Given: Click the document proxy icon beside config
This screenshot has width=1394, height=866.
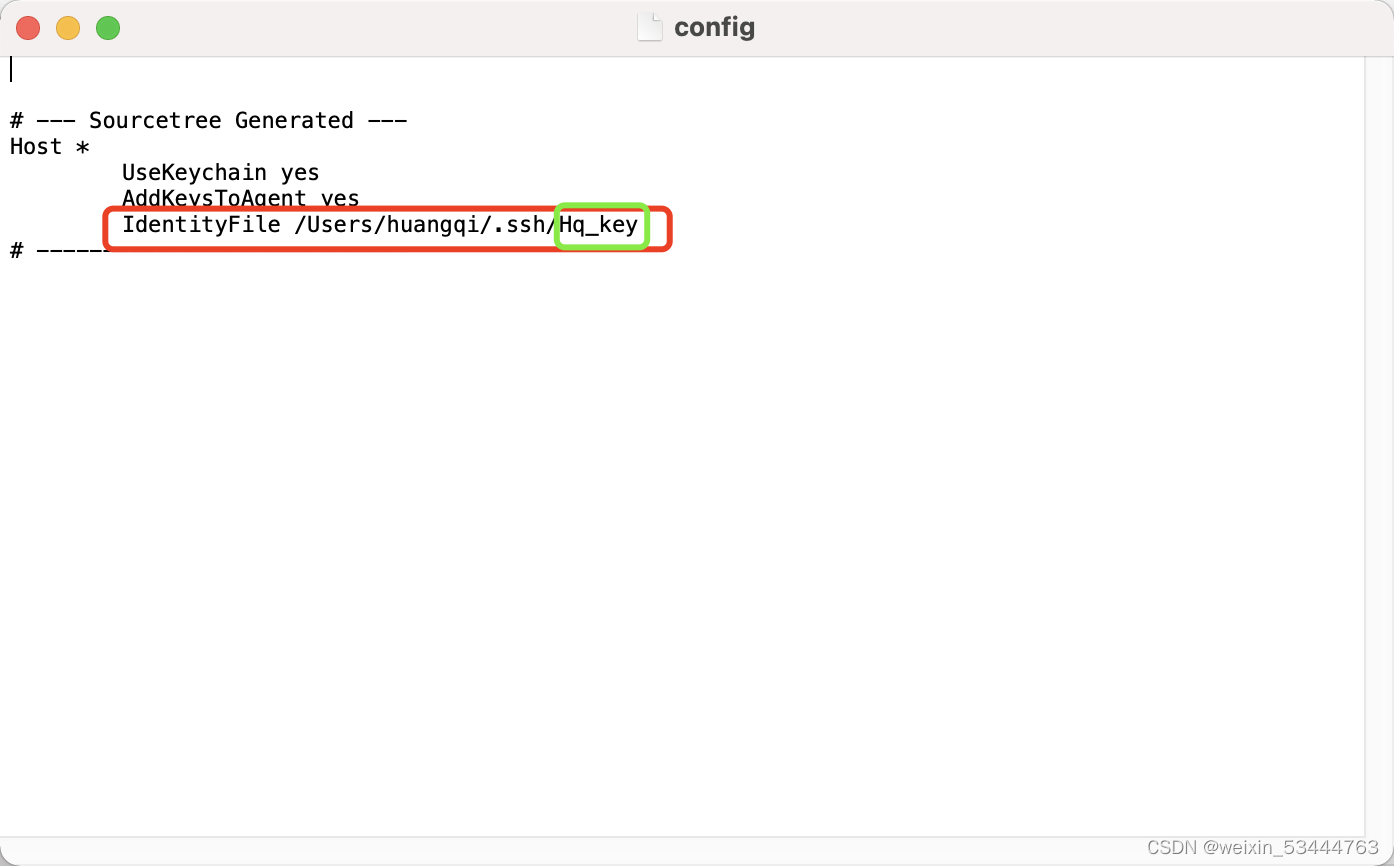Looking at the screenshot, I should [650, 27].
